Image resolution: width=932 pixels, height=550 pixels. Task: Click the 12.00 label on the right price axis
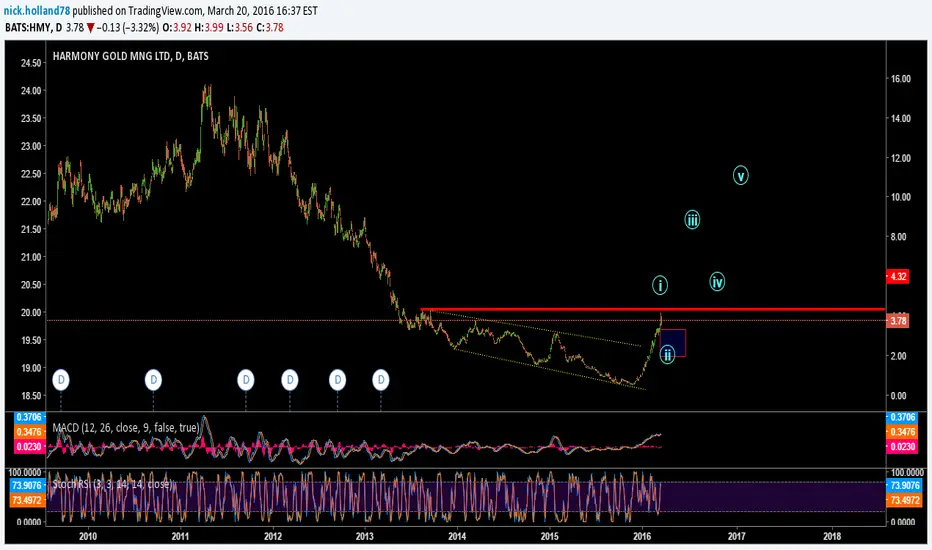900,158
